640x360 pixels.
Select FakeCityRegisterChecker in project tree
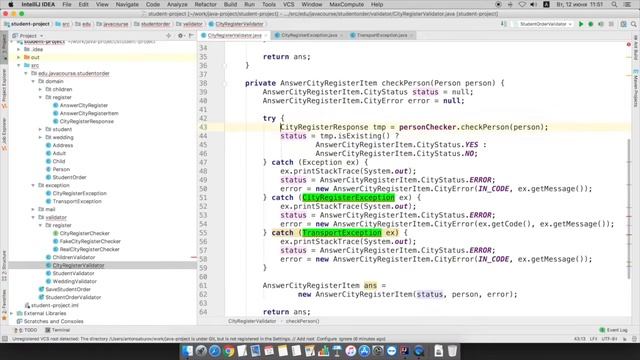click(90, 241)
